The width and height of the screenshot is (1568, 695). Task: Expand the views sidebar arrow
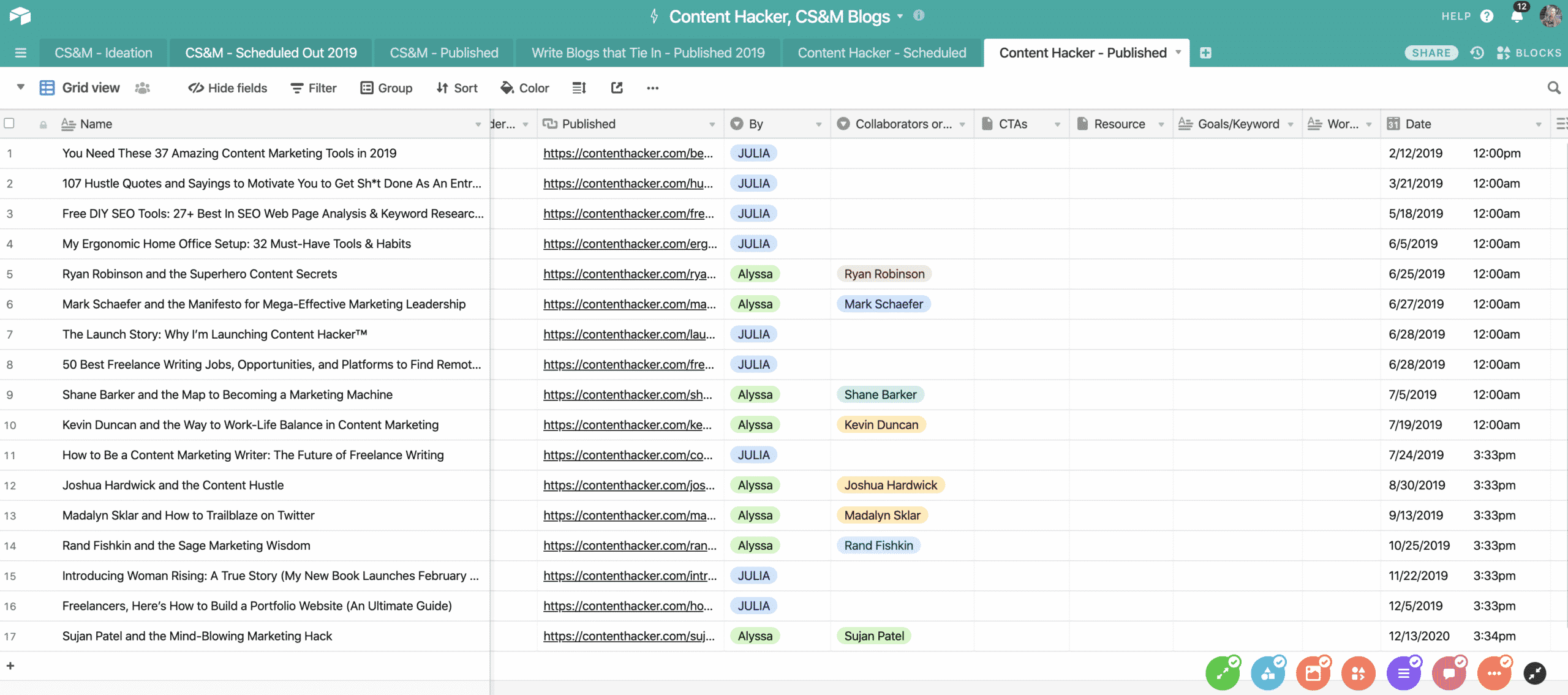(21, 87)
